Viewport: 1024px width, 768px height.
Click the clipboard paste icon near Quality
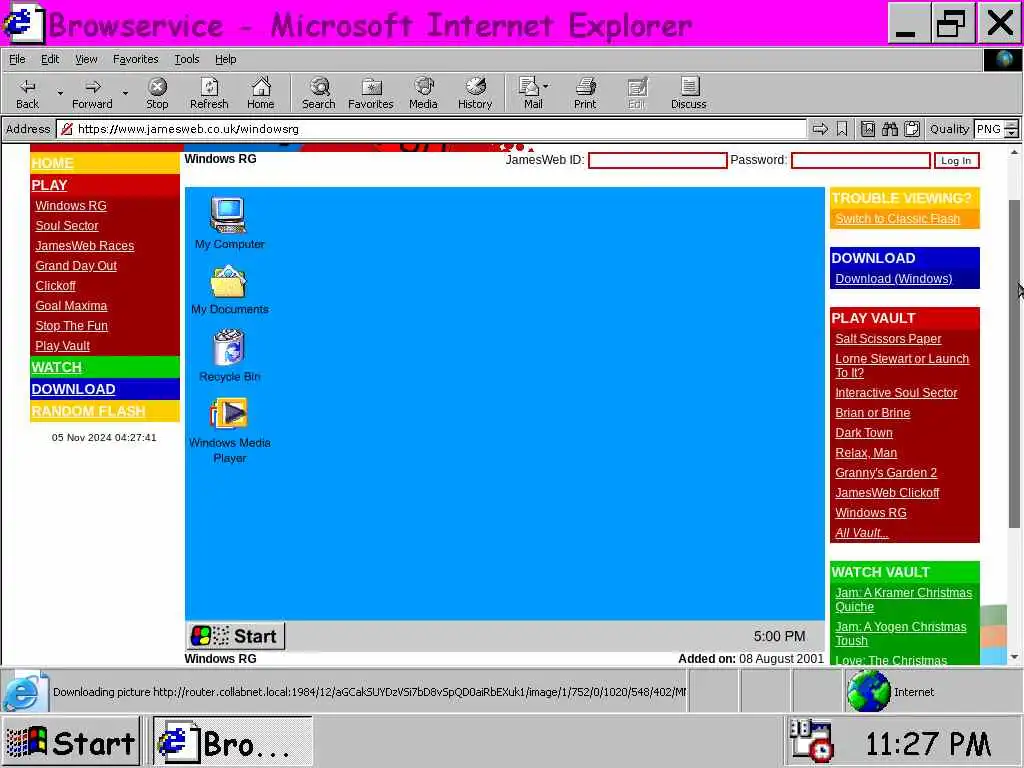pos(912,129)
